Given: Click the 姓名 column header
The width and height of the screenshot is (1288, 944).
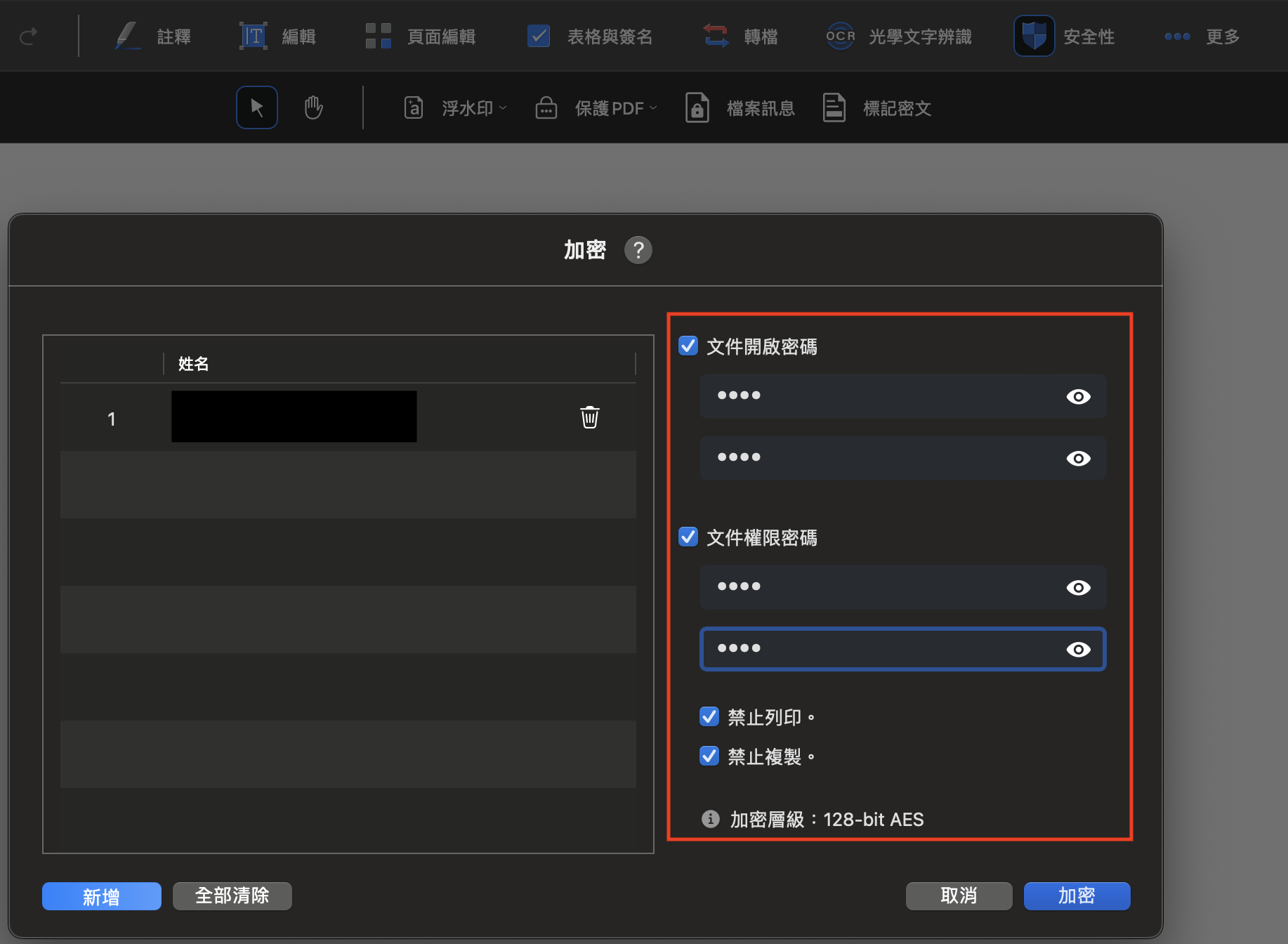Looking at the screenshot, I should [194, 364].
